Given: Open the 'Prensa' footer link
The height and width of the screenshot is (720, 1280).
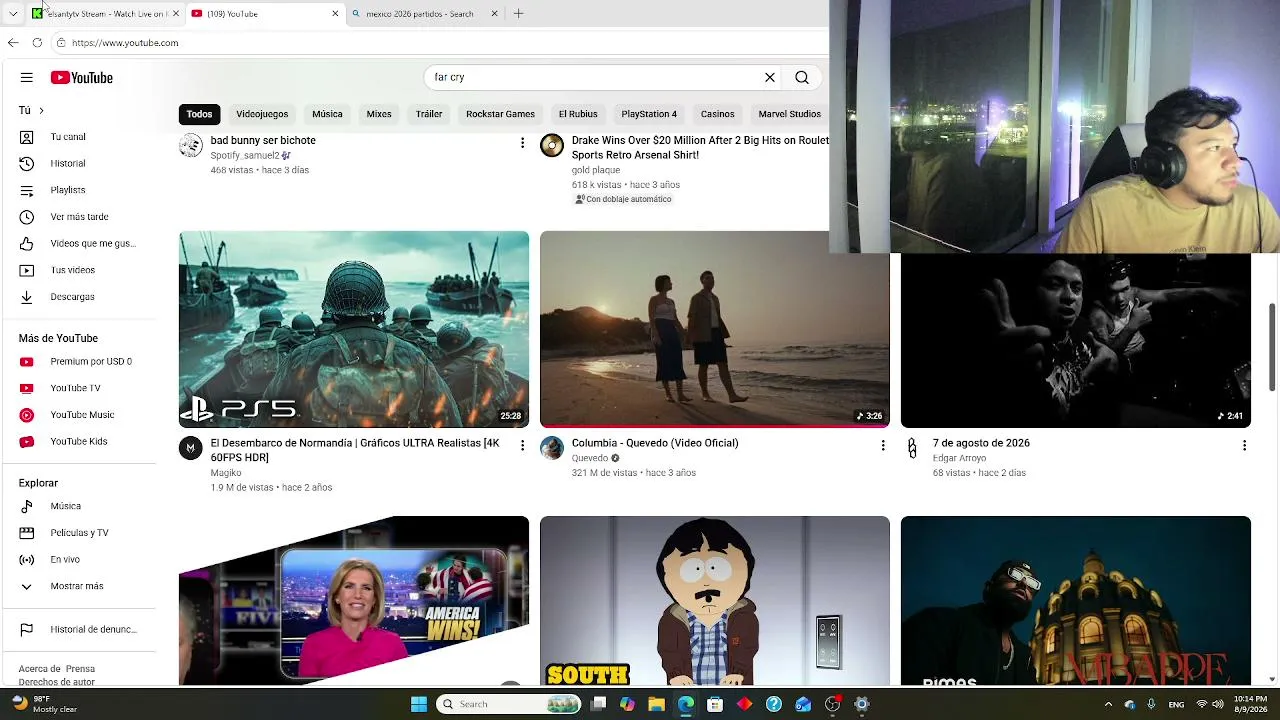Looking at the screenshot, I should pyautogui.click(x=80, y=669).
